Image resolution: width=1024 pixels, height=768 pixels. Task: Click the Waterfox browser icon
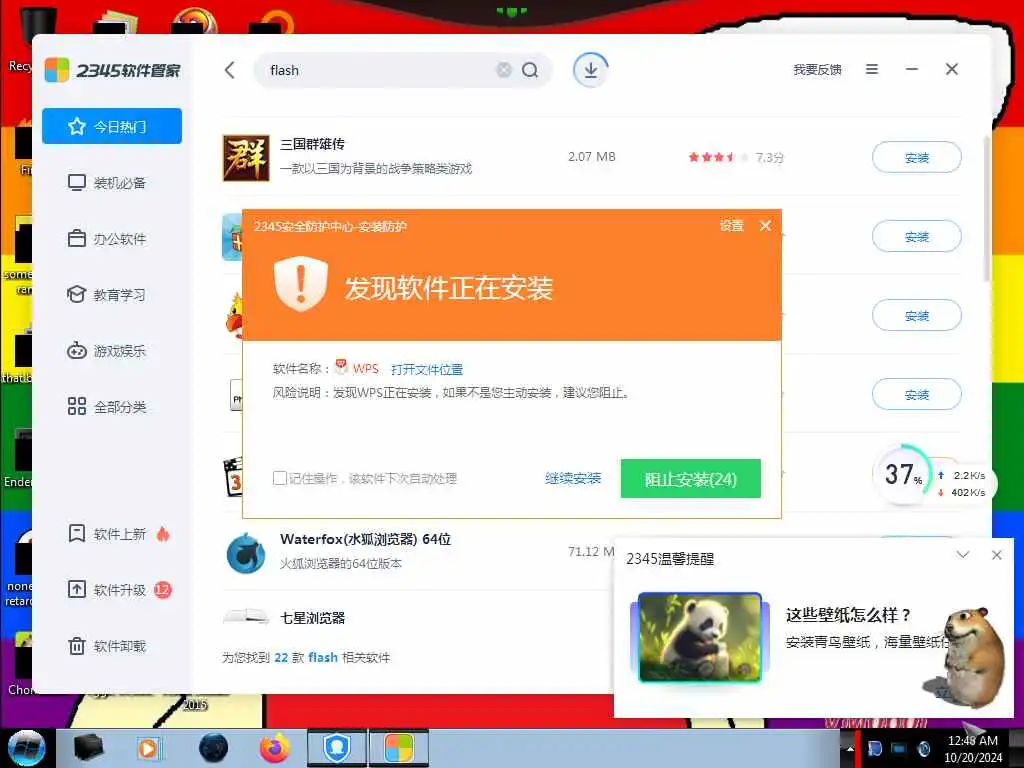[246, 552]
